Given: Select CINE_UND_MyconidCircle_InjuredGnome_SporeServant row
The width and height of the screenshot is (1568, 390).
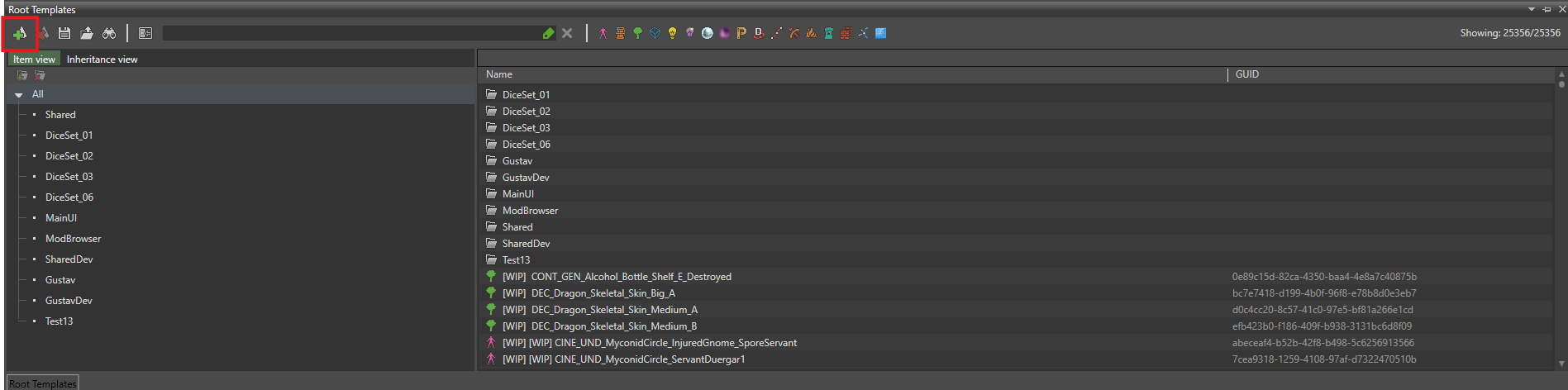Looking at the screenshot, I should tap(1016, 343).
